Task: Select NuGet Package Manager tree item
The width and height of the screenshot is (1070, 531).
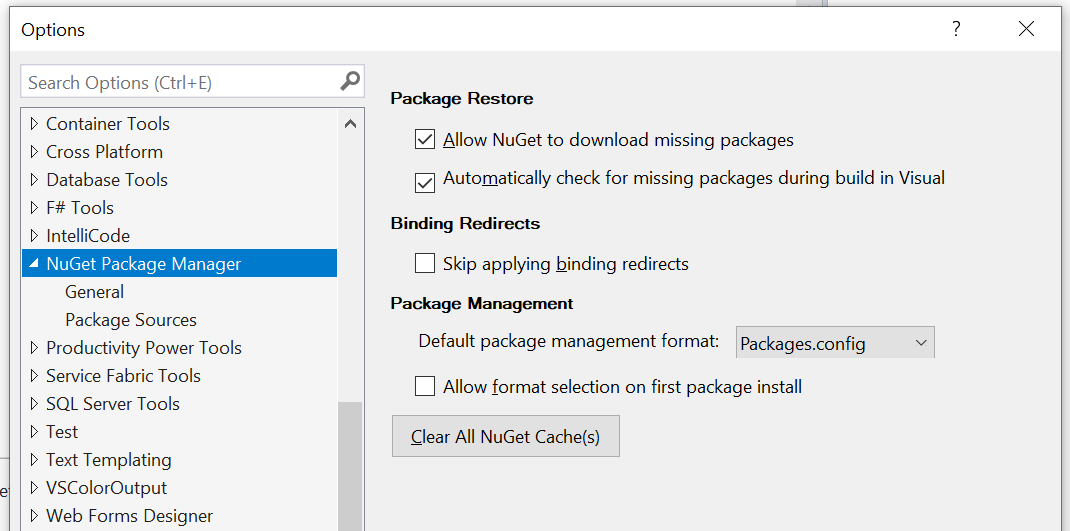Action: click(144, 263)
